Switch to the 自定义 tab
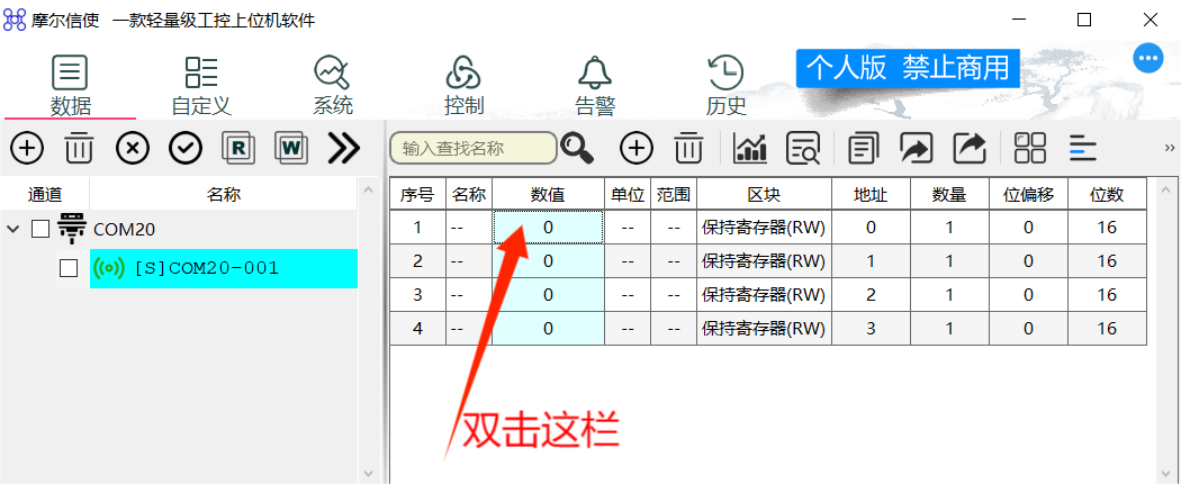 click(x=201, y=85)
